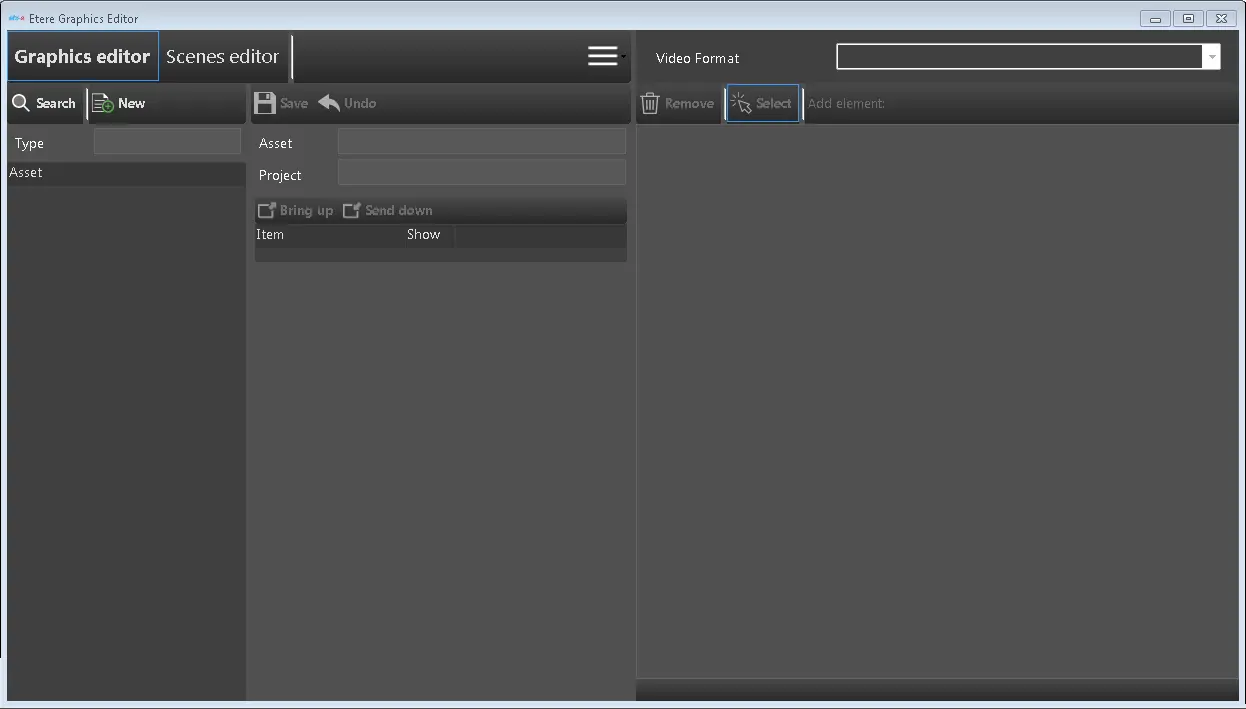Focus the Asset name input field

481,142
